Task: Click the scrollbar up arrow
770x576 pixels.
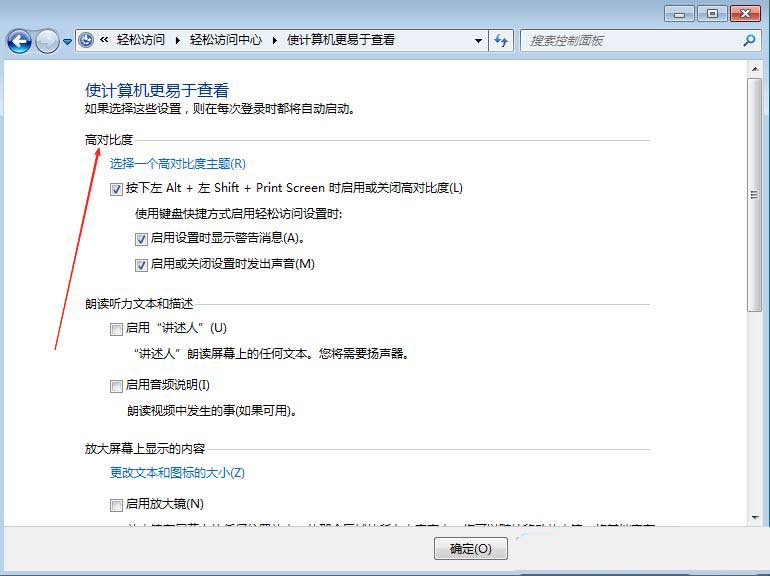Action: click(x=755, y=66)
